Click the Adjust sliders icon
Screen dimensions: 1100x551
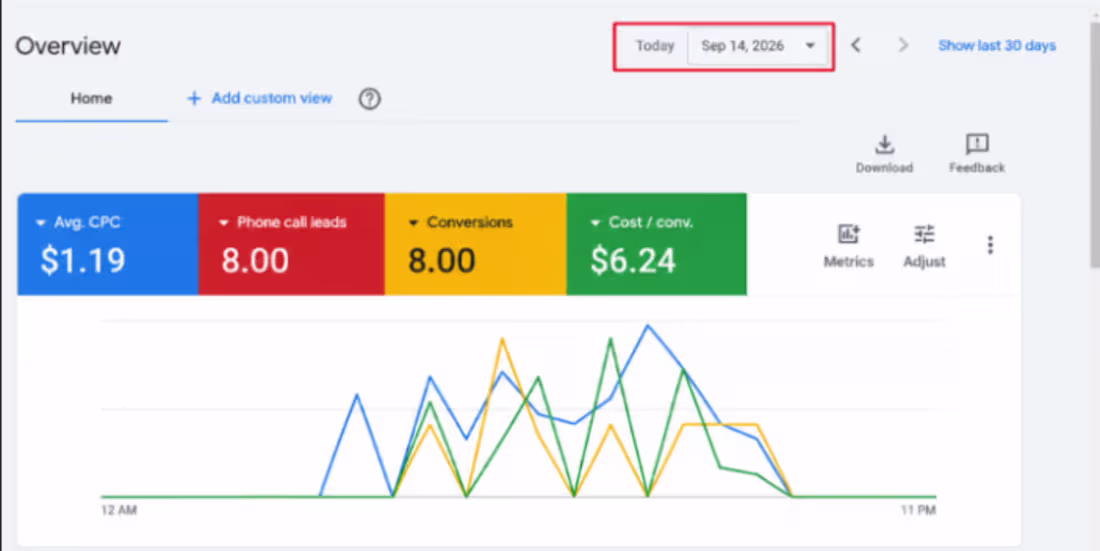coord(924,234)
